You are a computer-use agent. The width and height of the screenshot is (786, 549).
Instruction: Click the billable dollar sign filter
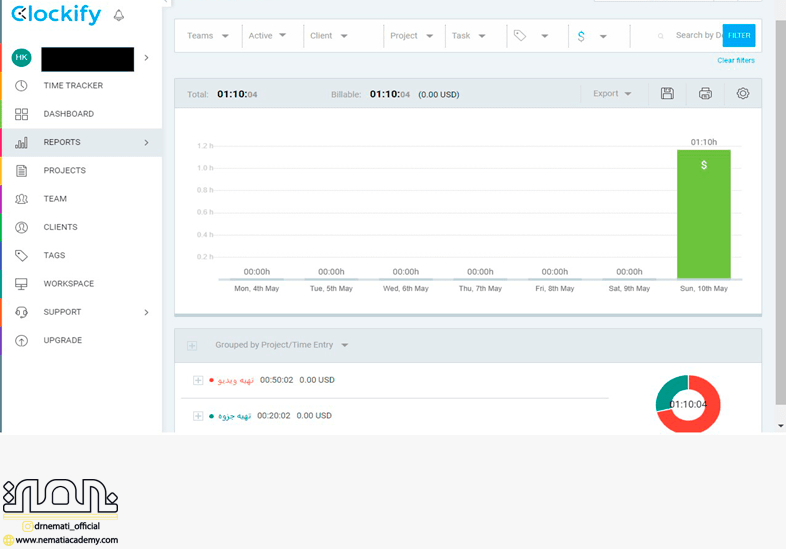tap(581, 36)
